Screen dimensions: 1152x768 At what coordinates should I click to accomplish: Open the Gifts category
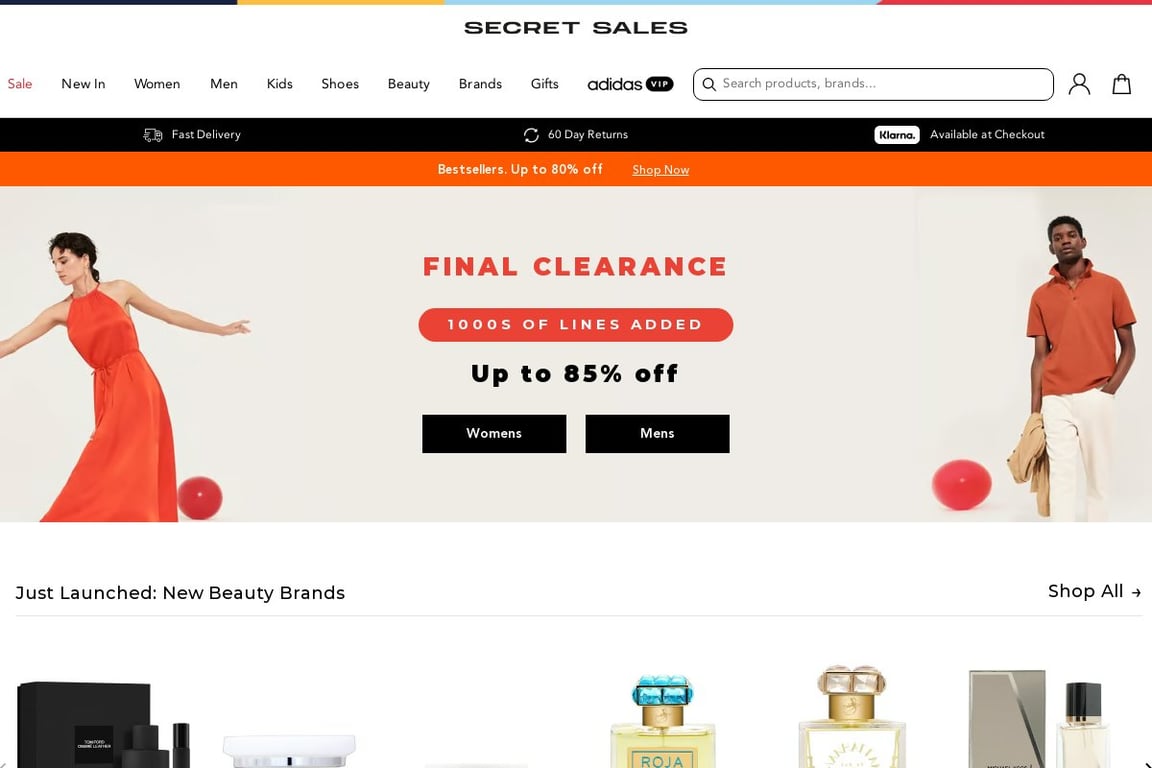(544, 84)
